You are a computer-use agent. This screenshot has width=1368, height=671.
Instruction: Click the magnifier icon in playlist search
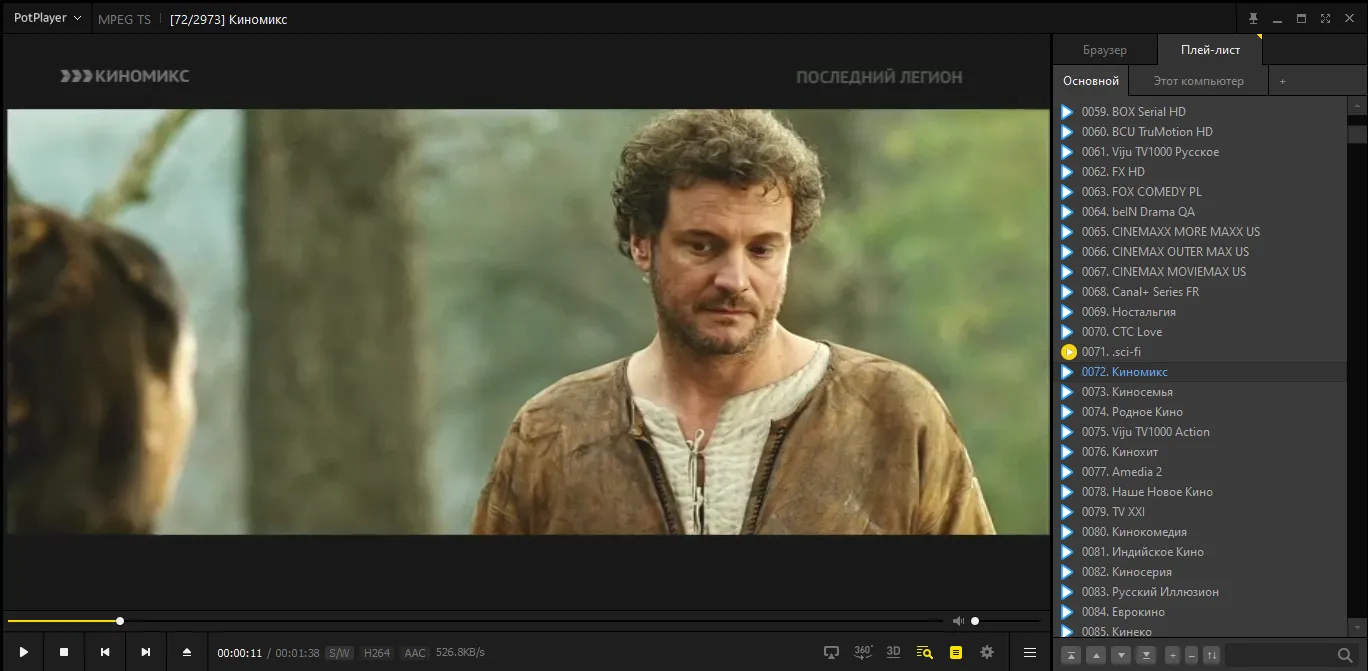[1345, 655]
